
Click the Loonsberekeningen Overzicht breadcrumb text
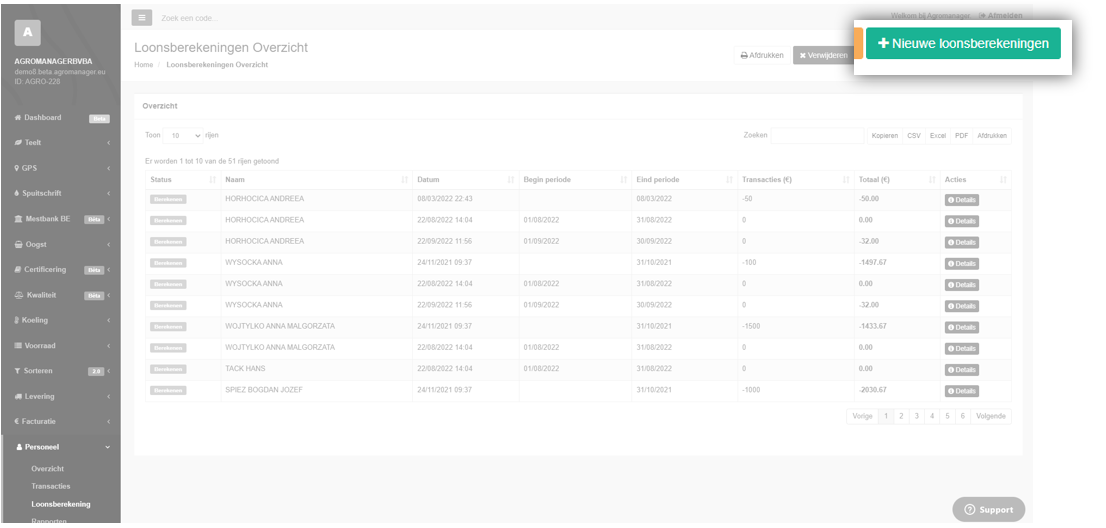point(217,64)
